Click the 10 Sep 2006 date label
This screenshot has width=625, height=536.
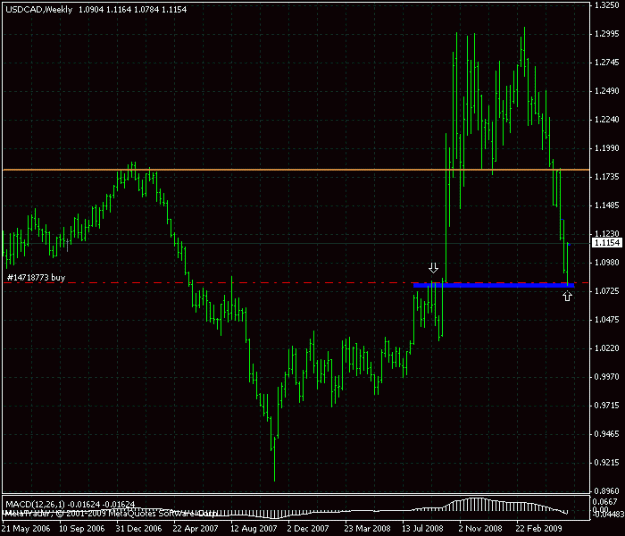point(82,528)
